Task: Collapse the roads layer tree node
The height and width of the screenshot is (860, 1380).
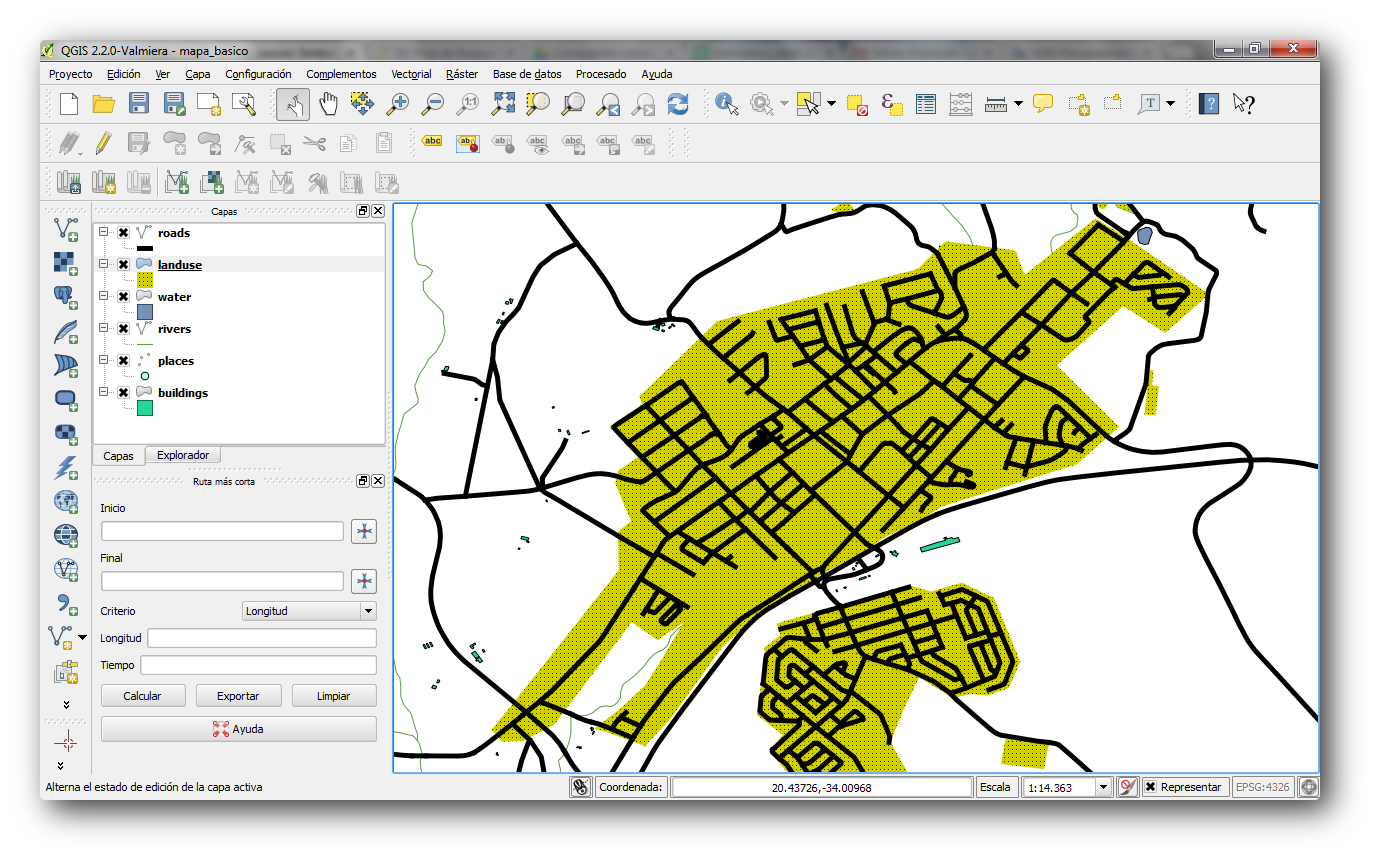Action: [103, 232]
